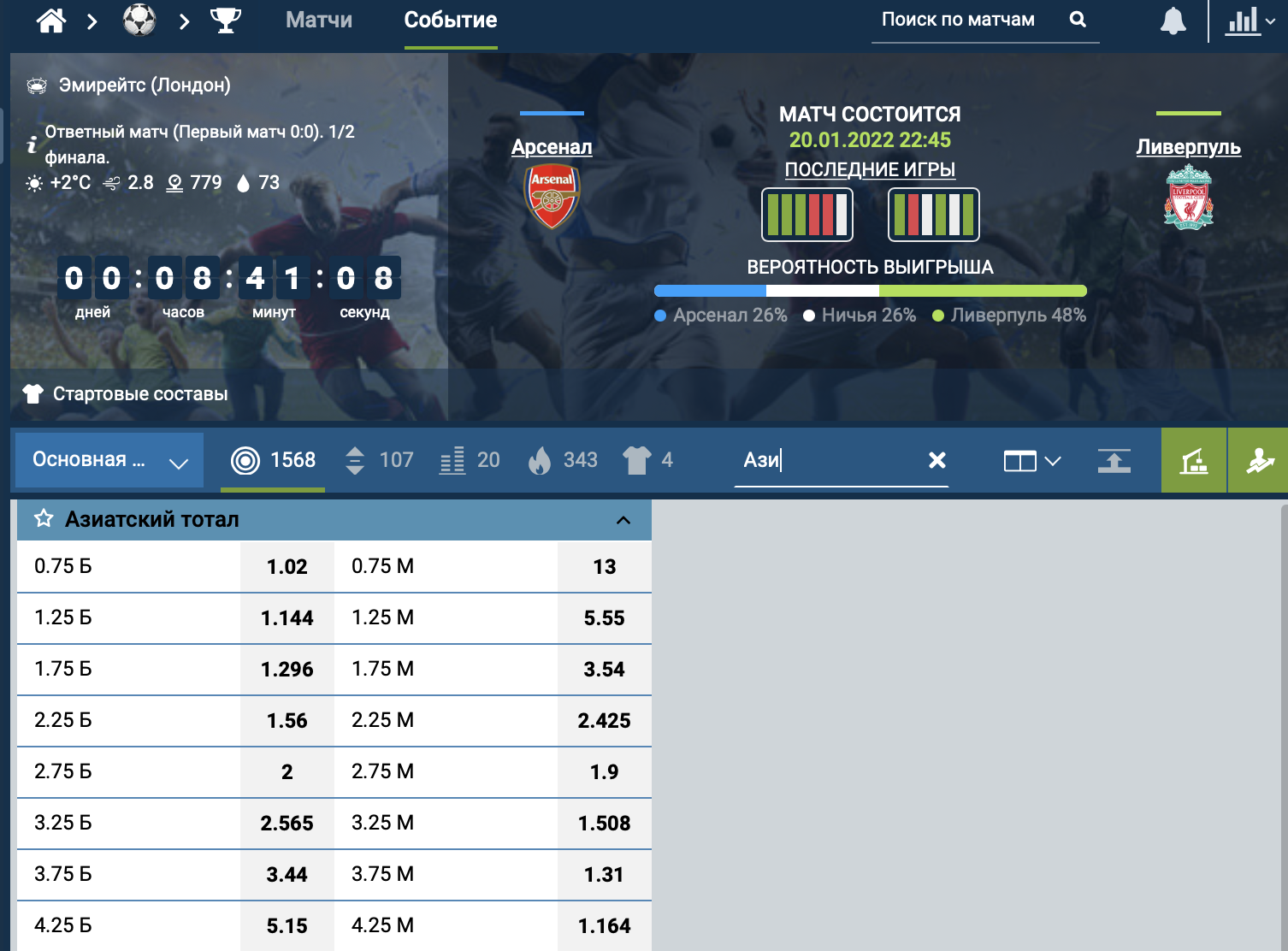Open ПОСЛЕДНИЕ ИГРЫ link

point(870,169)
